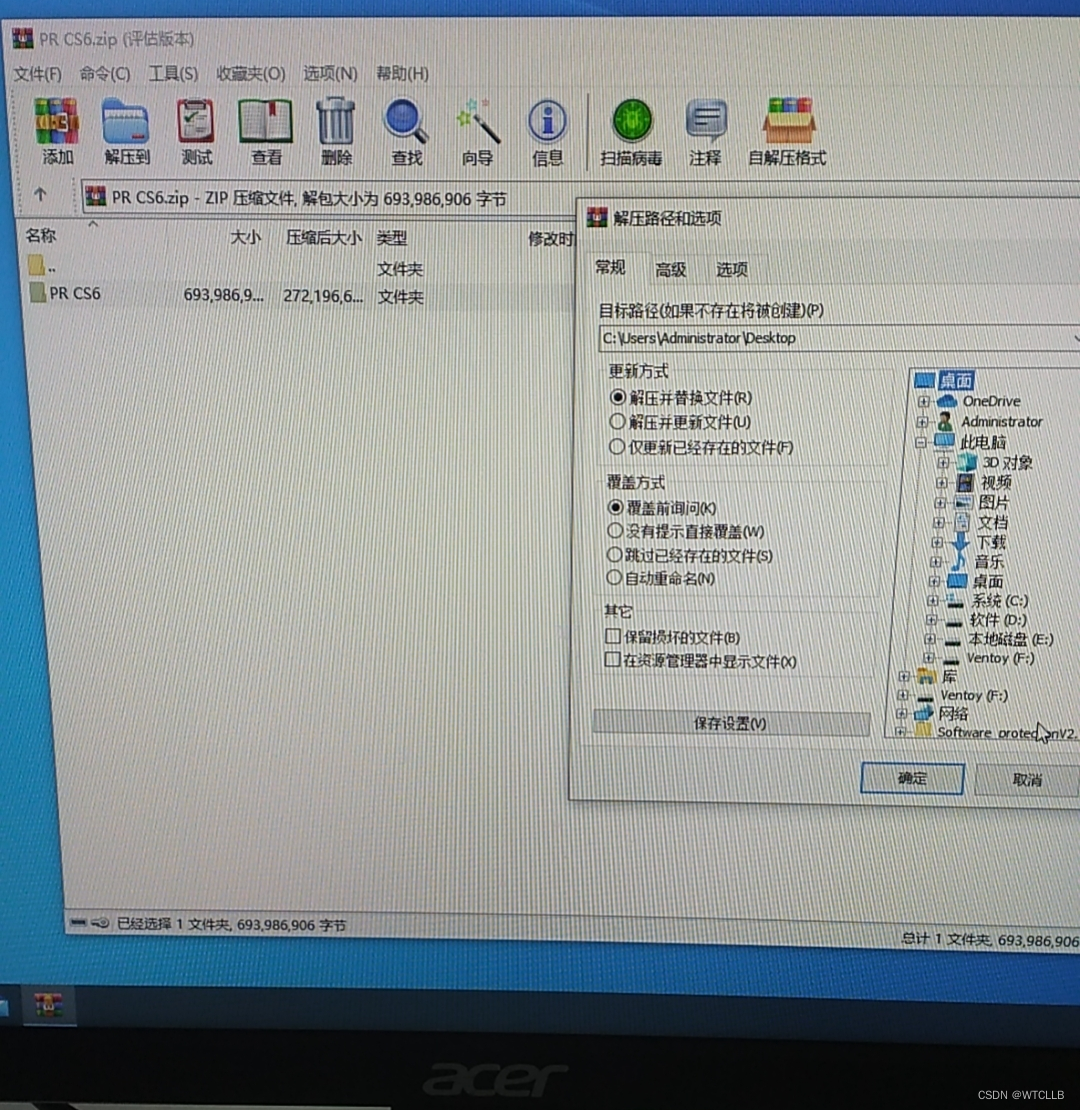Expand the 文档 tree node
Viewport: 1080px width, 1110px height.
pyautogui.click(x=938, y=522)
